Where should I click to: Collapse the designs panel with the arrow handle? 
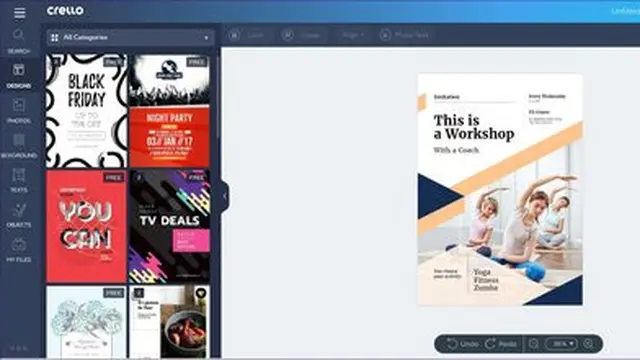(225, 196)
